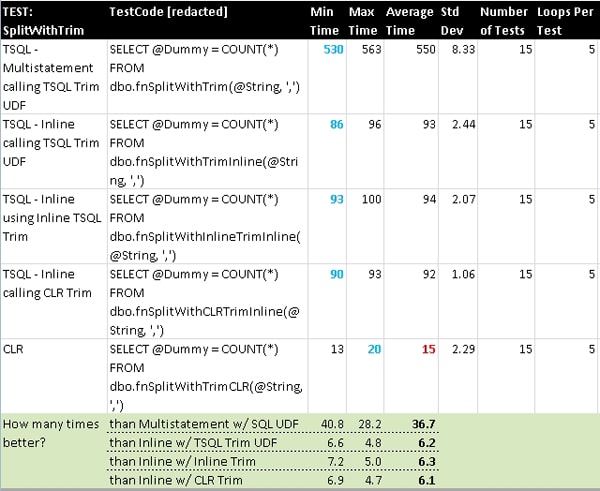Click the blue 86 min time value
Viewport: 600px width, 491px height.
[336, 125]
